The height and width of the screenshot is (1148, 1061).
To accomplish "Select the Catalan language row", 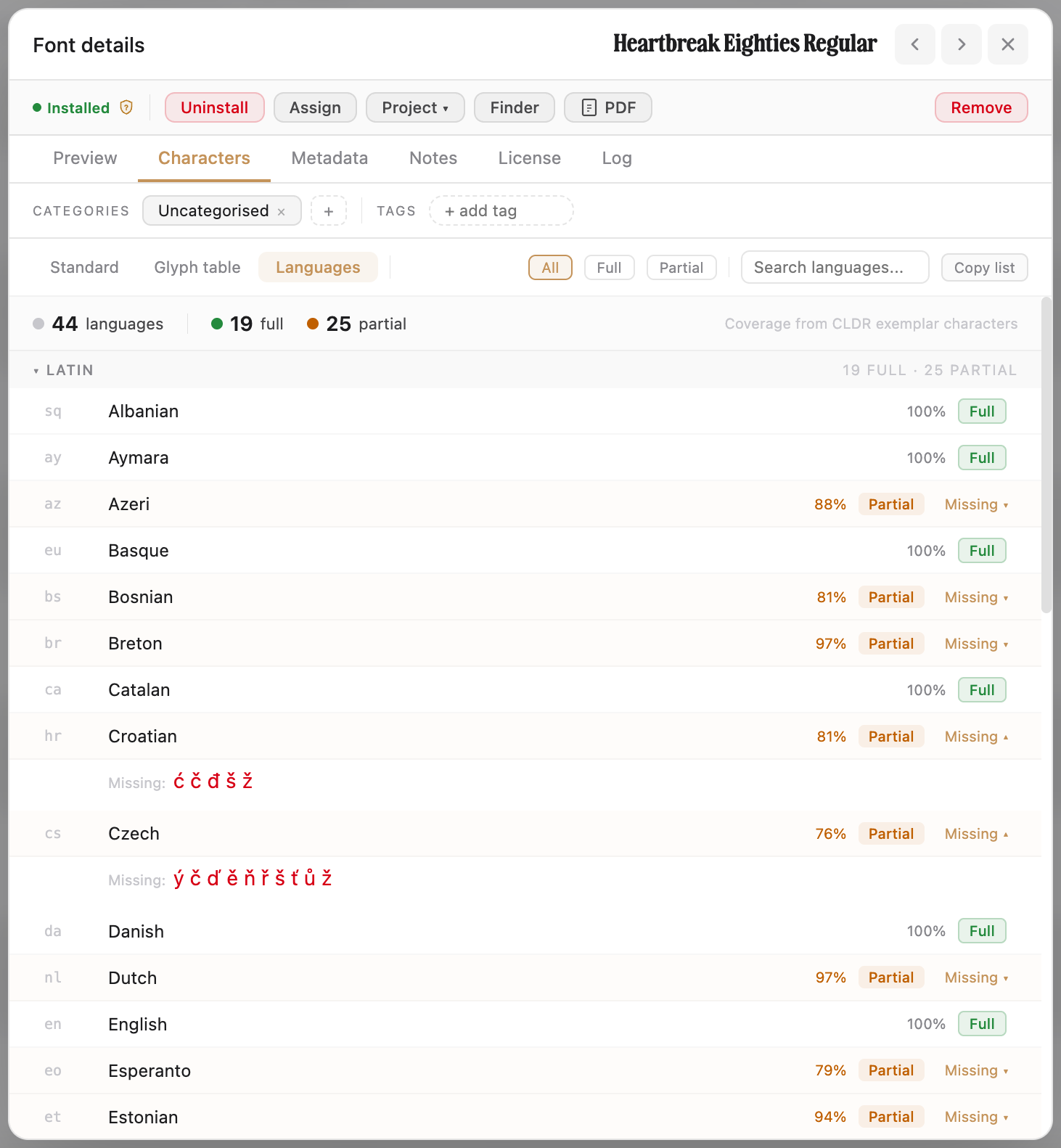I will tap(525, 690).
